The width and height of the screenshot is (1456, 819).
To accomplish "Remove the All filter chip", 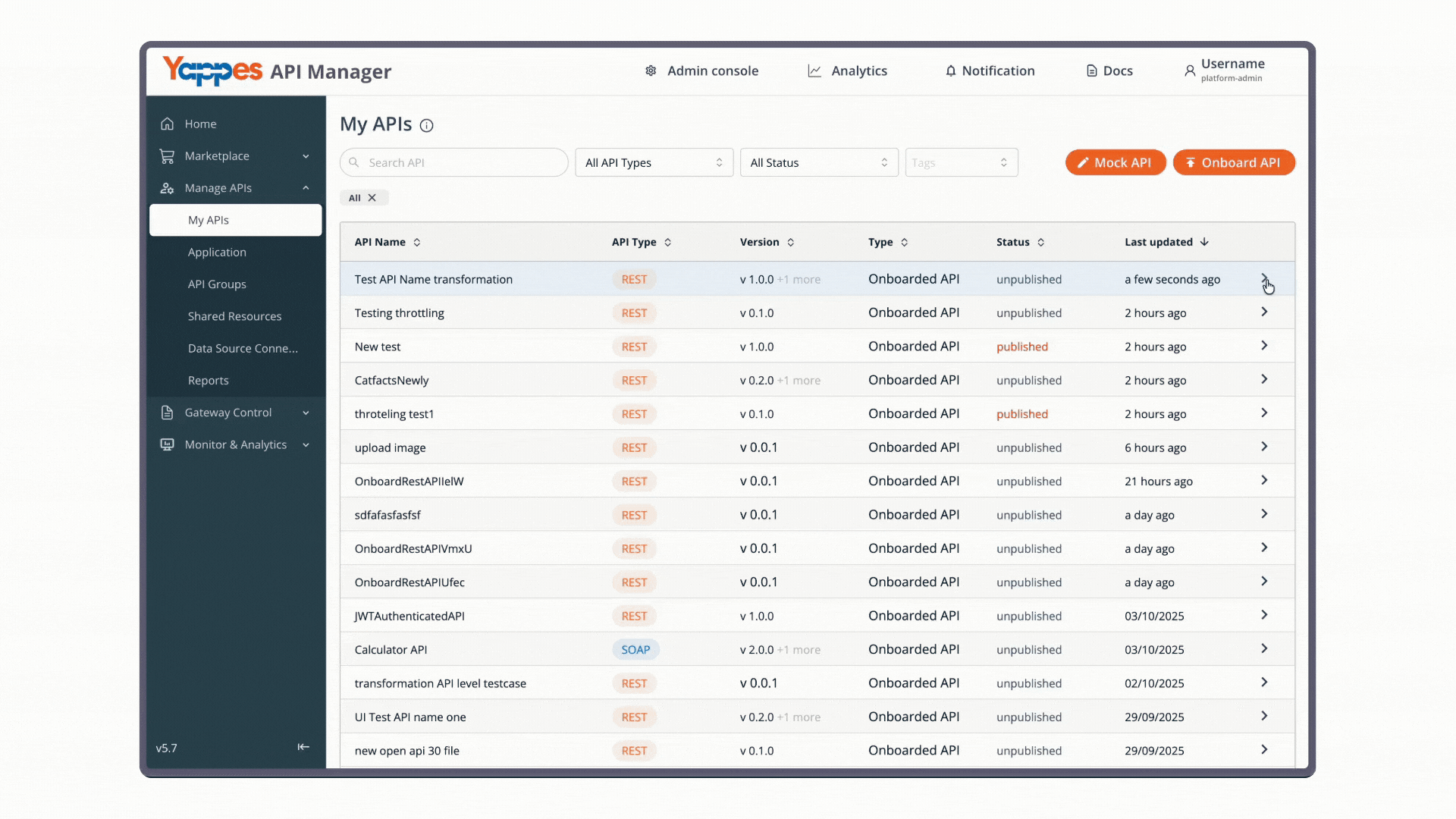I will pos(372,198).
